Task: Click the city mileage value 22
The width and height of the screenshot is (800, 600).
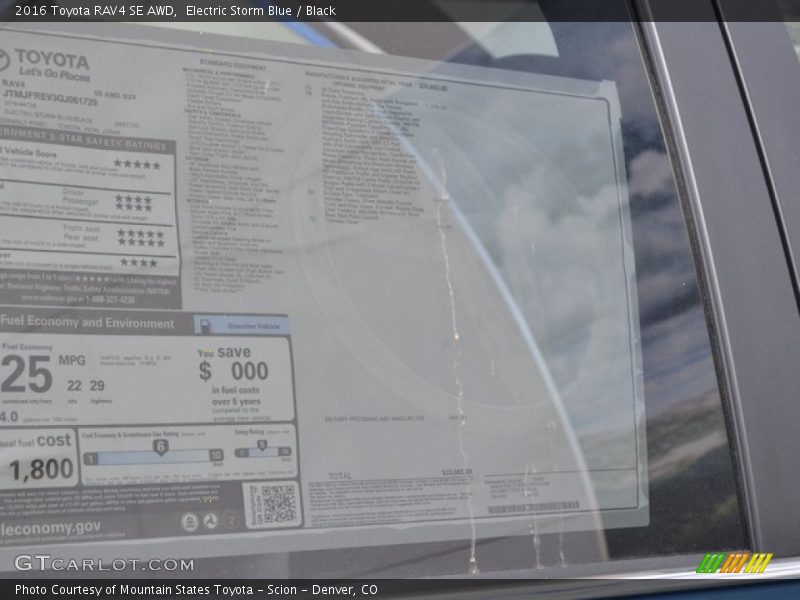Action: coord(74,386)
